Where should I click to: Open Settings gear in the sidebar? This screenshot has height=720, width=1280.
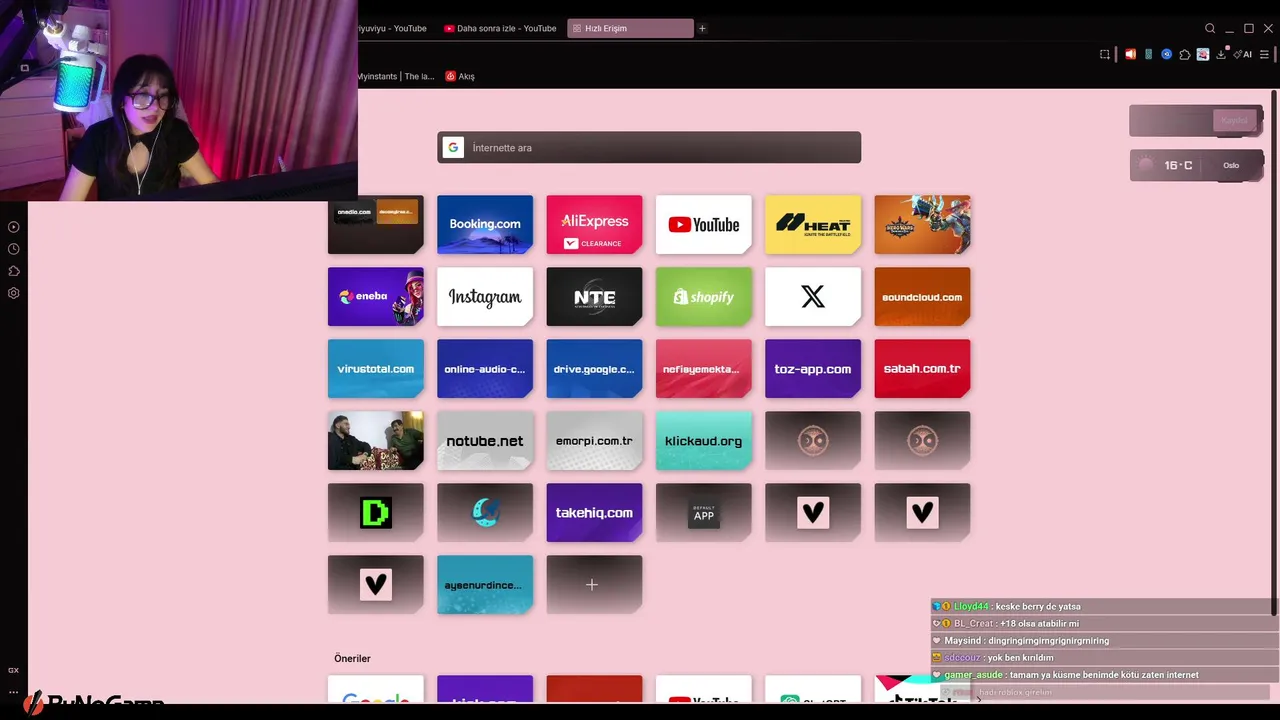coord(14,293)
